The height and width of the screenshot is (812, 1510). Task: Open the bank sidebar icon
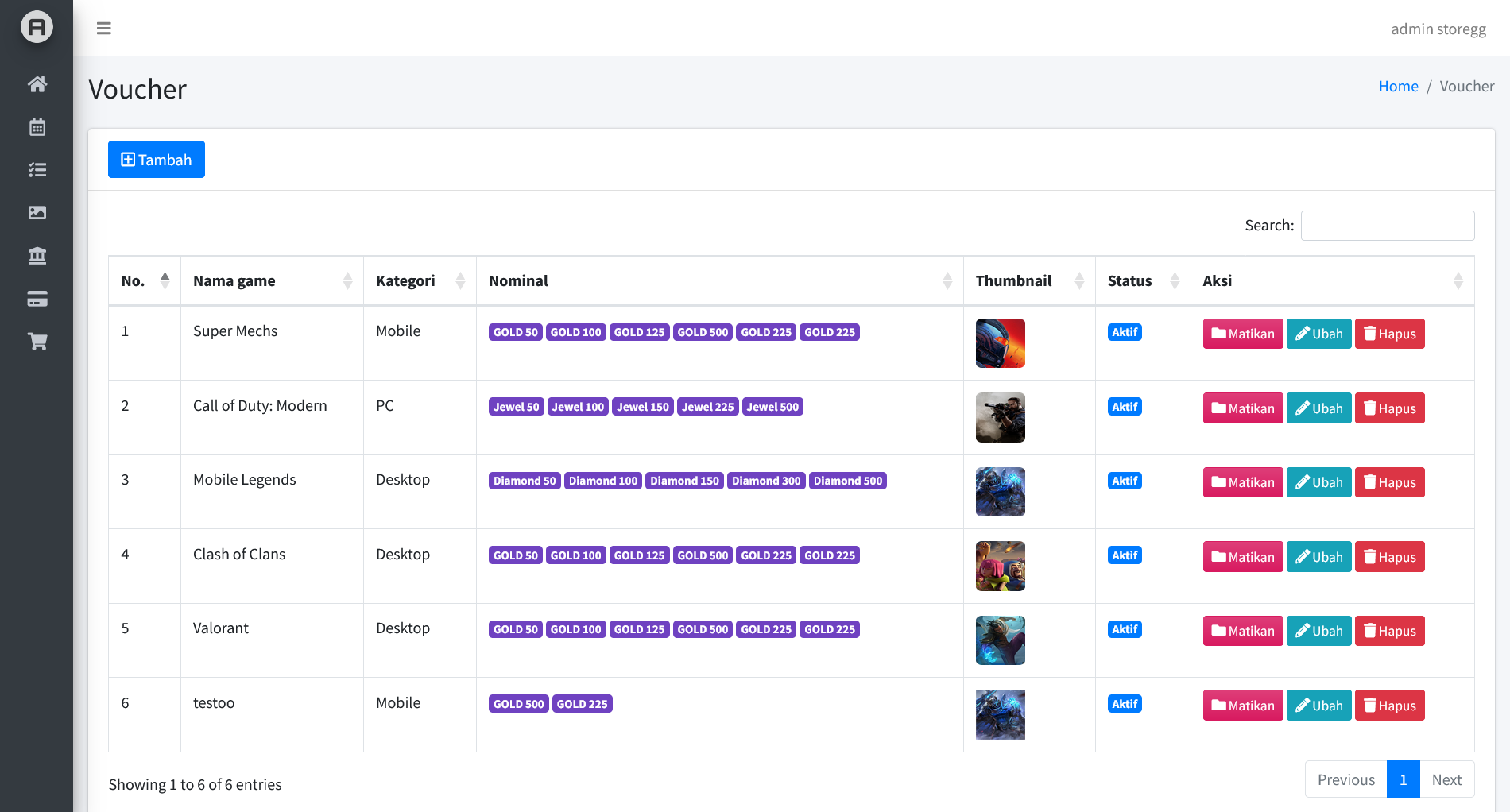[x=37, y=256]
